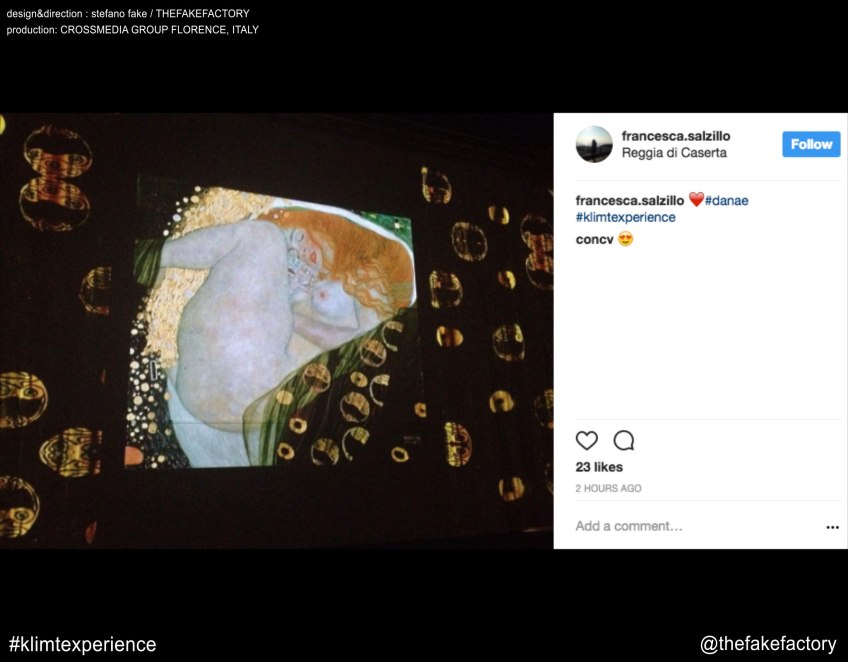This screenshot has height=662, width=848.
Task: Open the three-dot more options menu
Action: click(x=832, y=527)
